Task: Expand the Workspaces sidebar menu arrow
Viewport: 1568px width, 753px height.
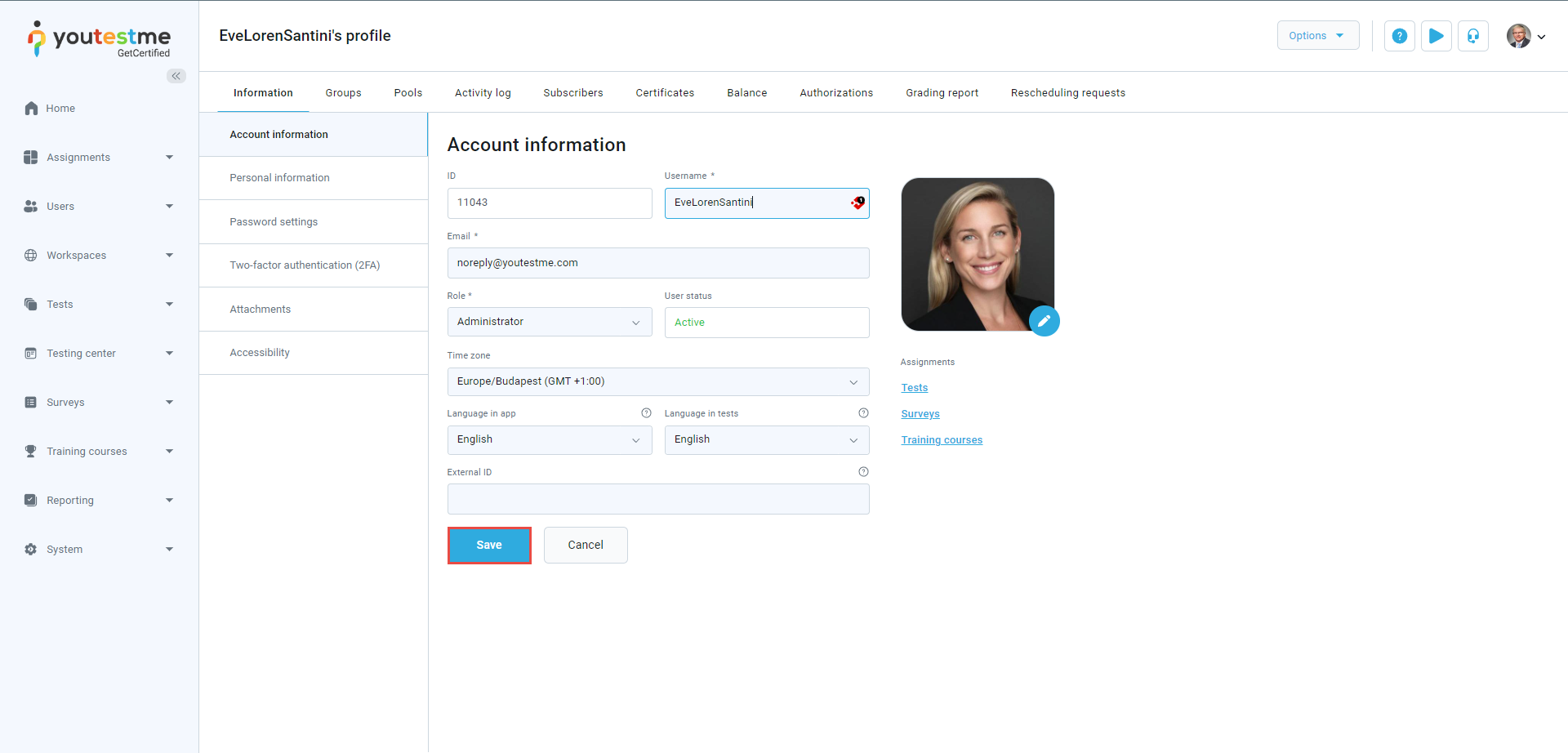Action: coord(170,255)
